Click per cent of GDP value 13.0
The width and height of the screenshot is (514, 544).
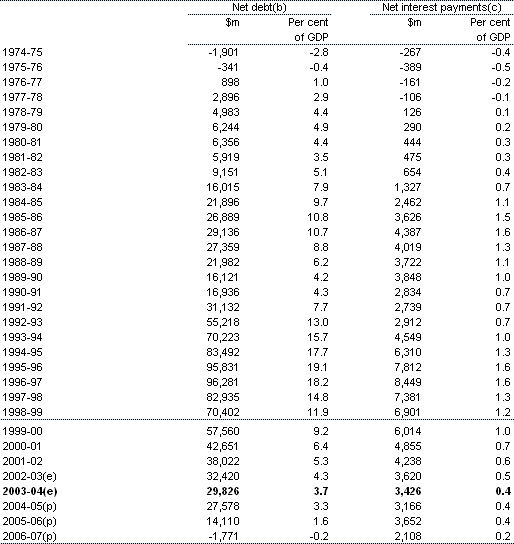pos(318,322)
